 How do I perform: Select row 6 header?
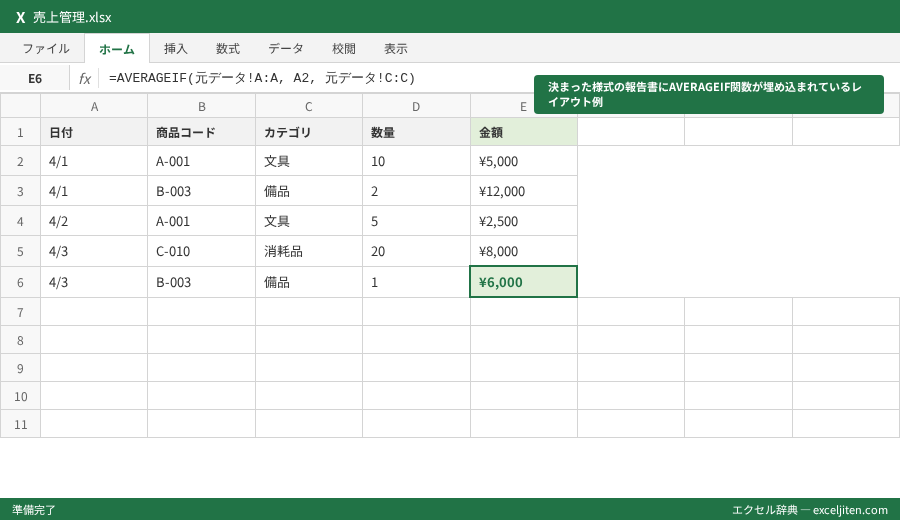[x=20, y=282]
